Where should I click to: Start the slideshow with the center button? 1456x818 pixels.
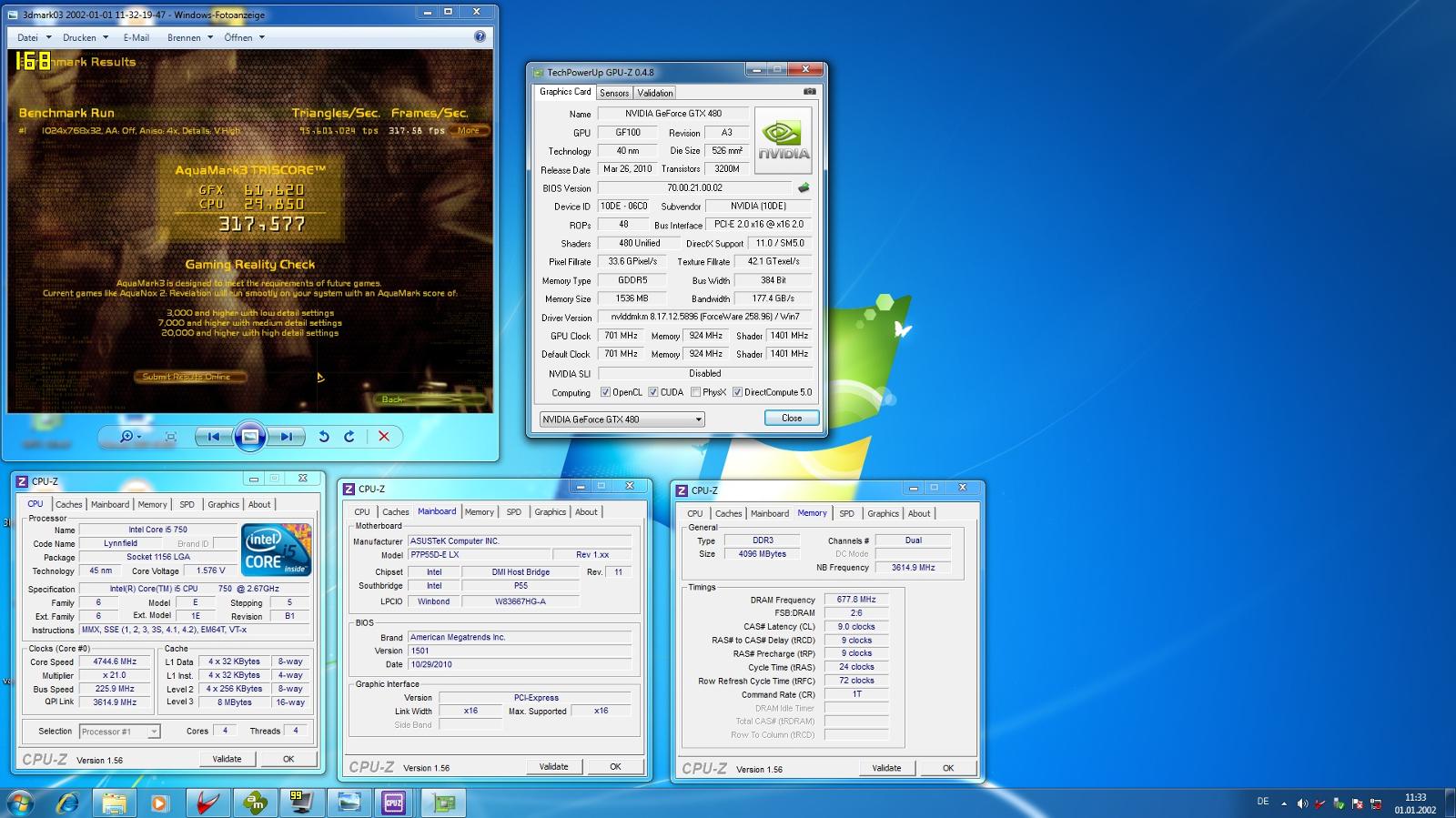(x=250, y=437)
